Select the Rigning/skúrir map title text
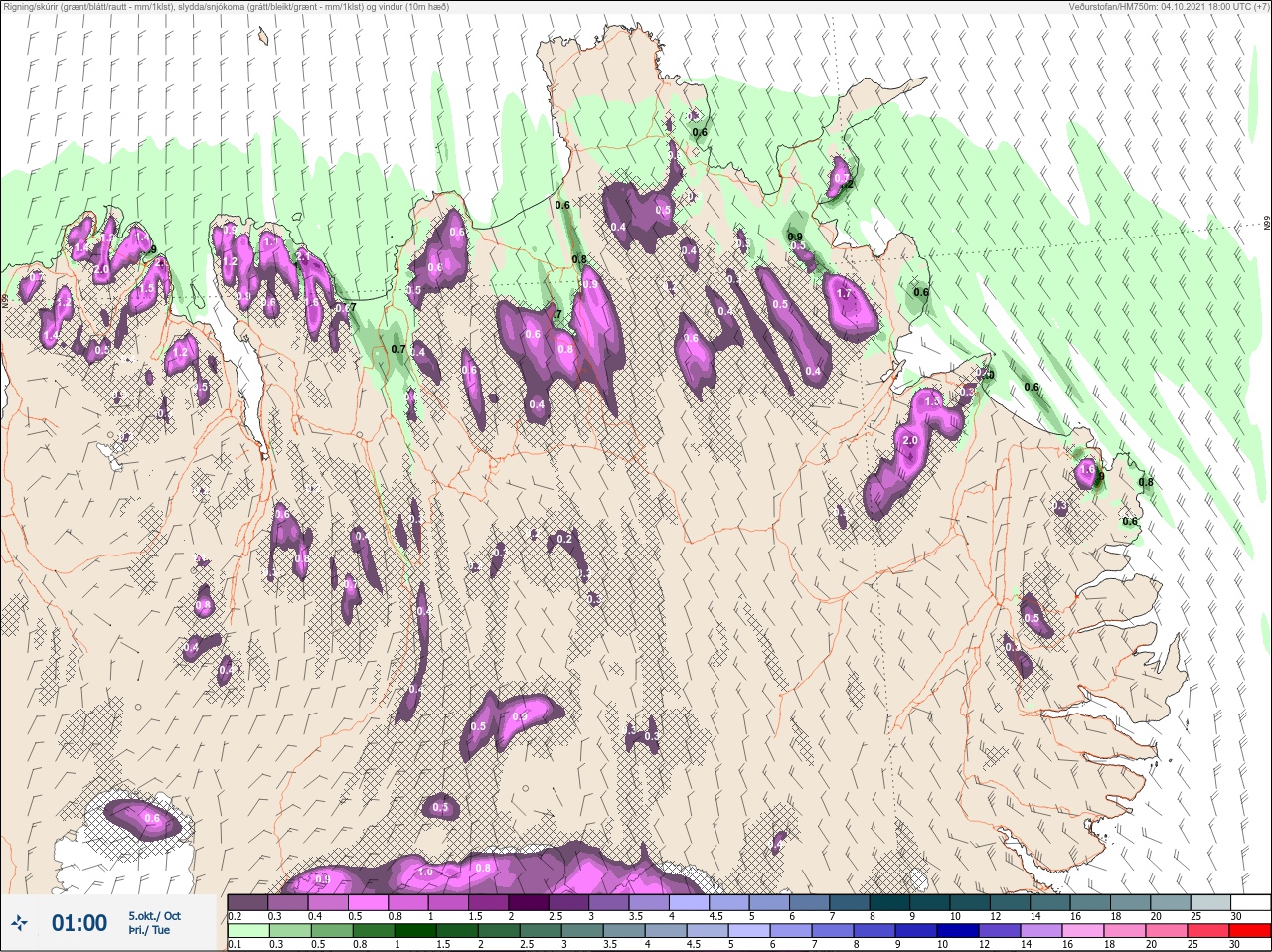The height and width of the screenshot is (952, 1272). tap(226, 7)
